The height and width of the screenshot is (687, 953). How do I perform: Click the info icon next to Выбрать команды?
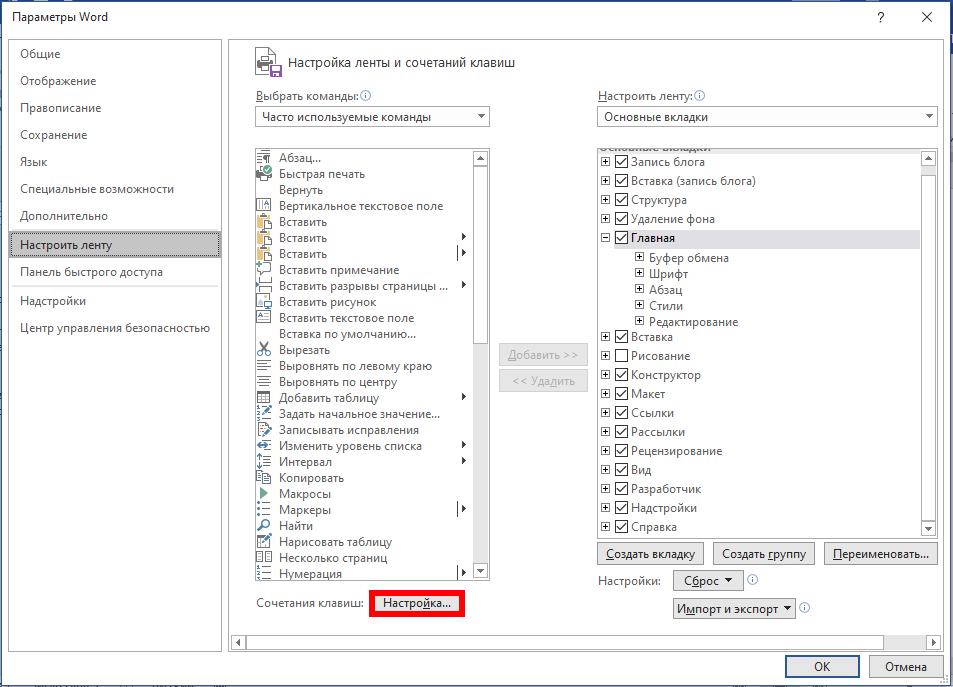[x=365, y=95]
